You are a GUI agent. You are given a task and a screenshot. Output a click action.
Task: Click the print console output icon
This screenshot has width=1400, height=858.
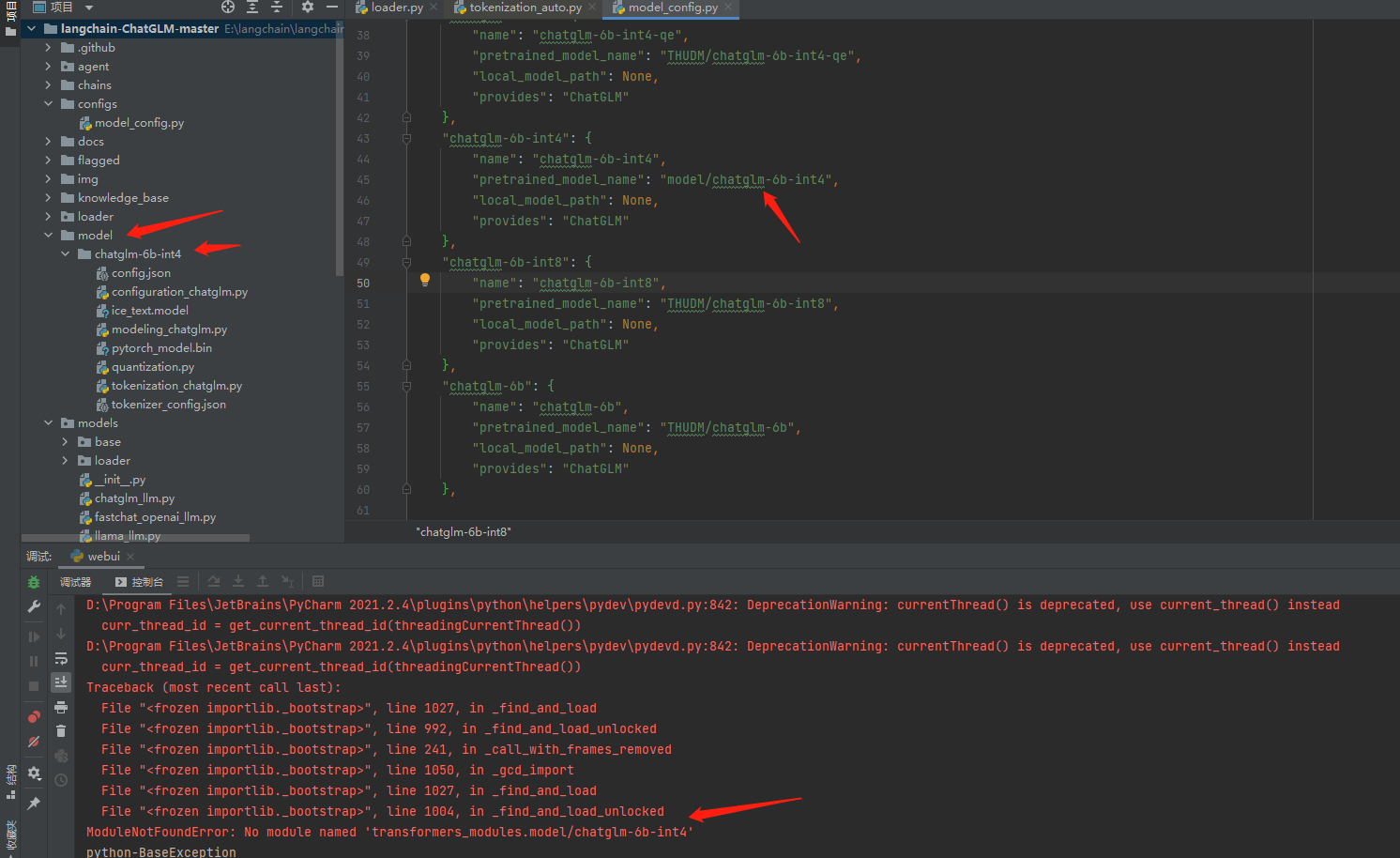coord(61,707)
